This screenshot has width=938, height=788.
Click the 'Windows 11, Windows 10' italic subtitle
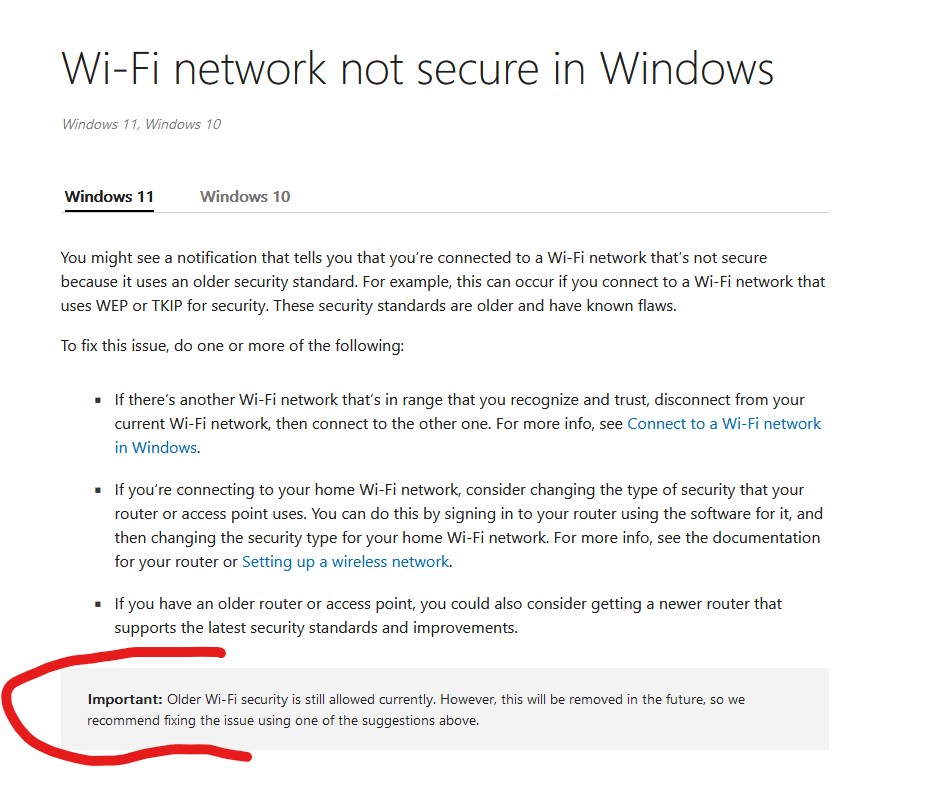point(141,124)
